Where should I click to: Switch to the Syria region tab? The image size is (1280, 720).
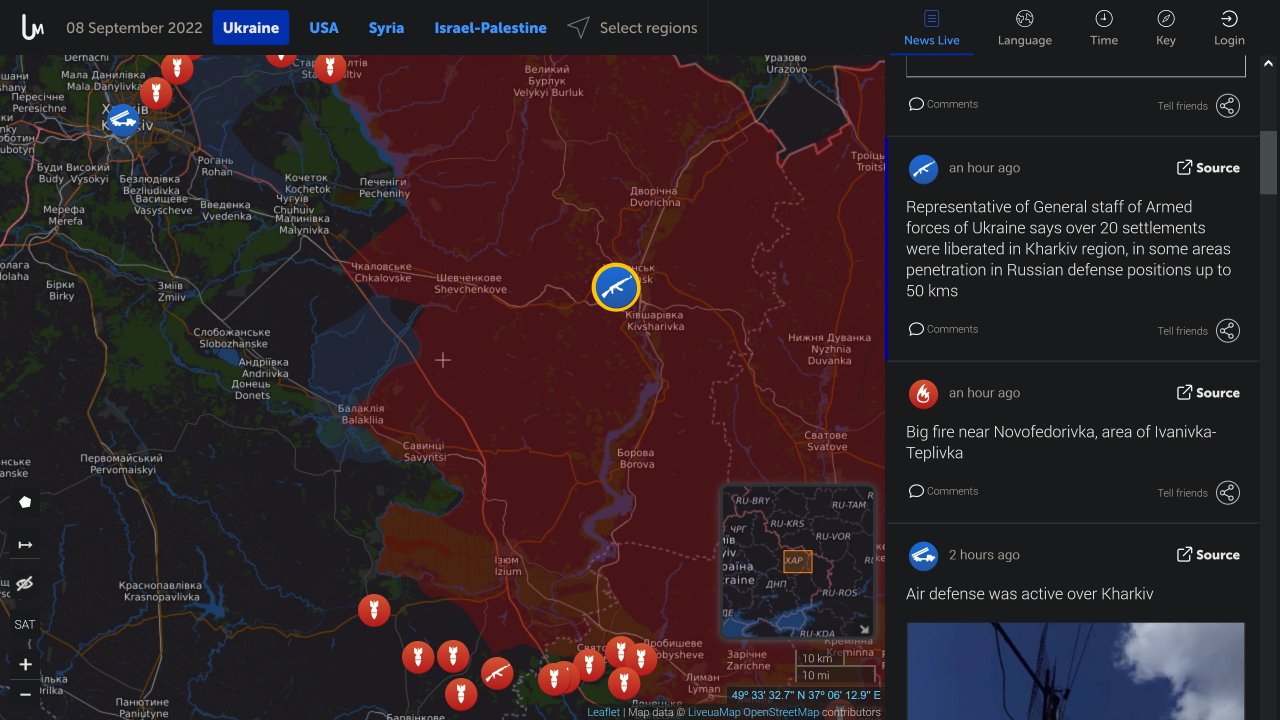pyautogui.click(x=386, y=28)
